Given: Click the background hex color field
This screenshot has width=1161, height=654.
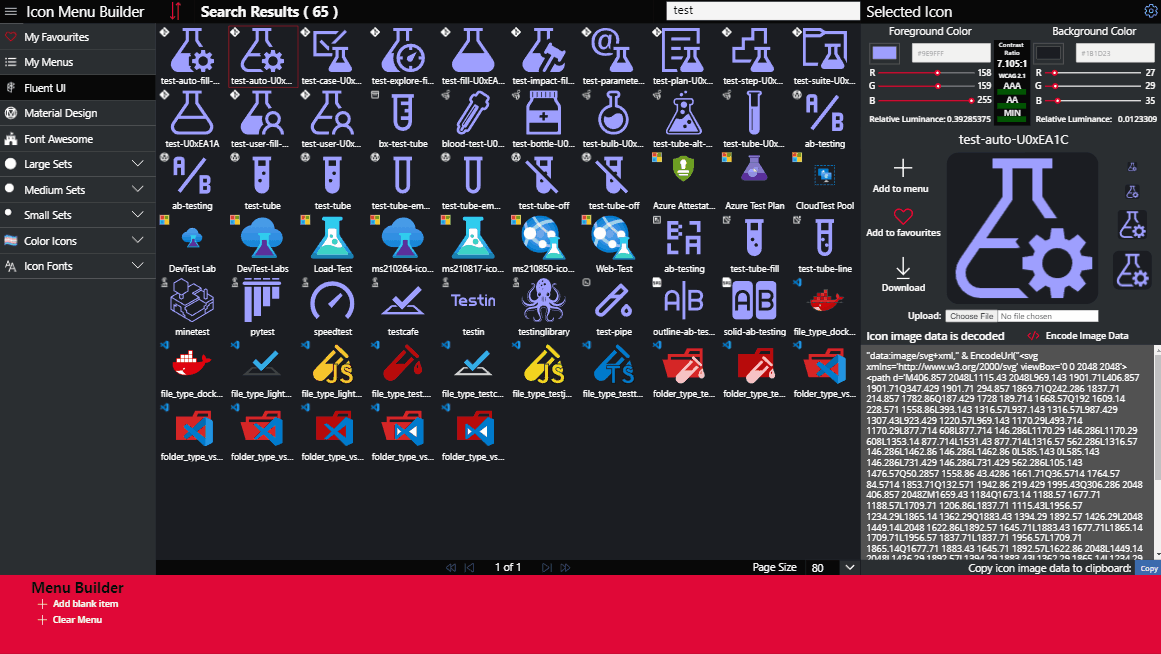Looking at the screenshot, I should (x=1115, y=53).
